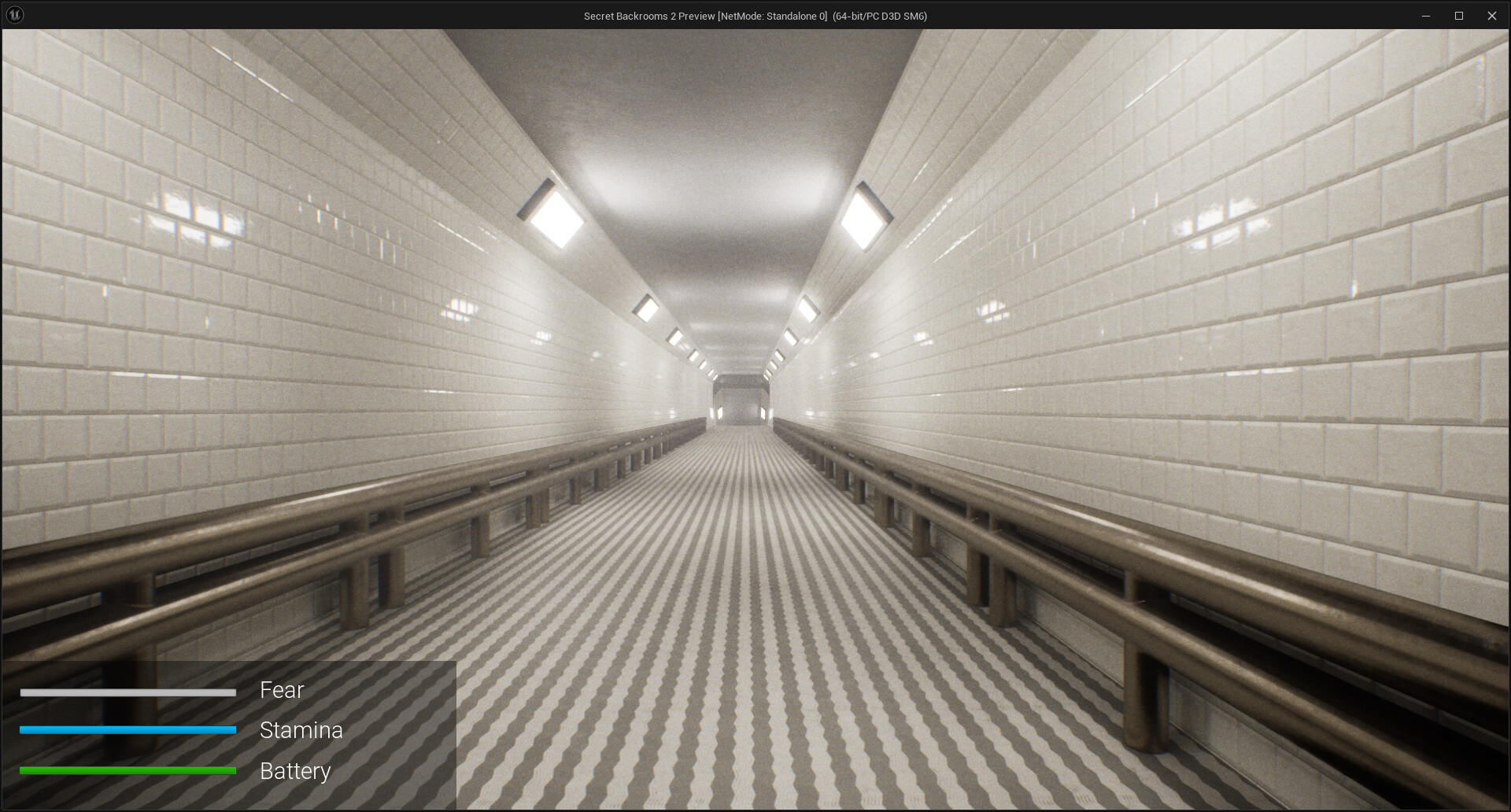This screenshot has width=1511, height=812.
Task: Click the doorway at the corridor's end
Action: 740,403
